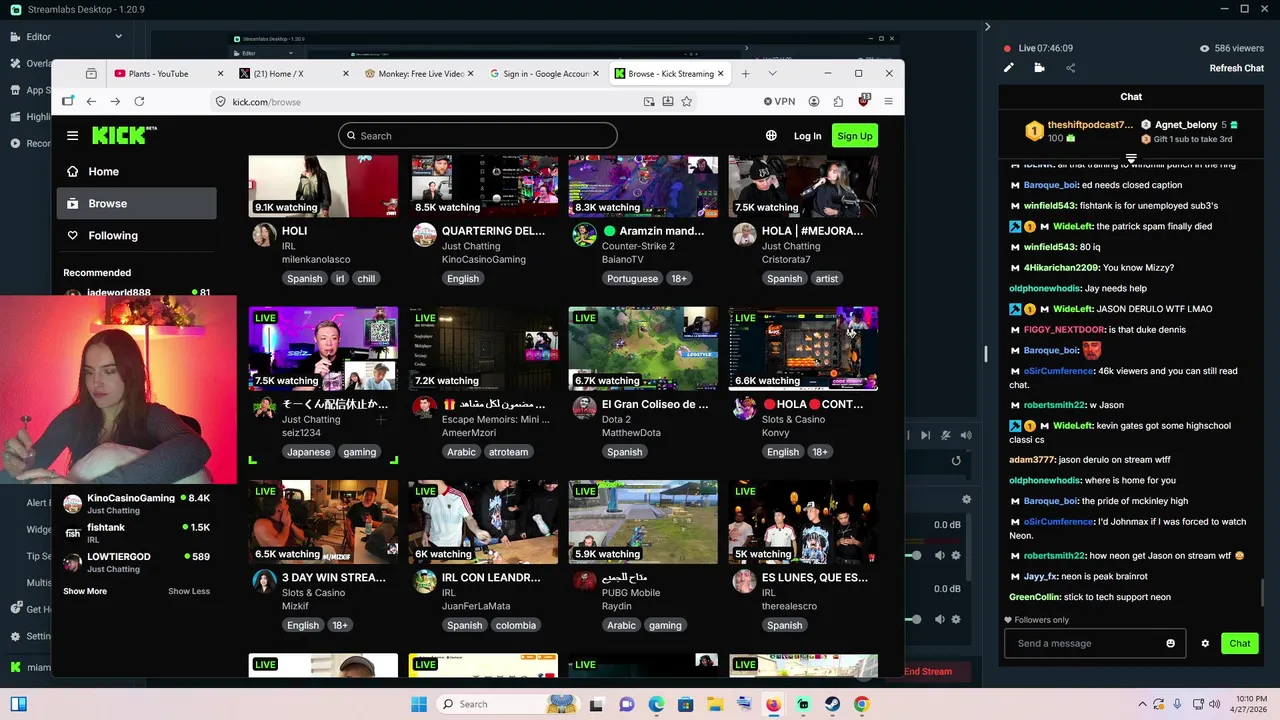The image size is (1280, 720).
Task: Open the Dota 2 MatthewDota stream thumbnail
Action: click(643, 348)
